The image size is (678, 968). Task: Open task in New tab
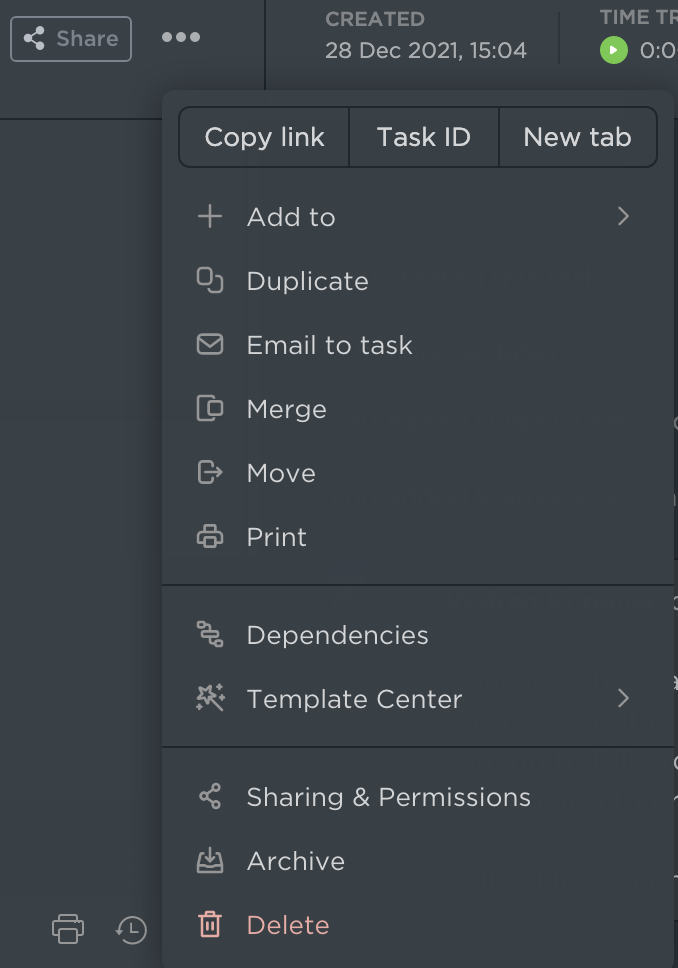click(x=577, y=137)
